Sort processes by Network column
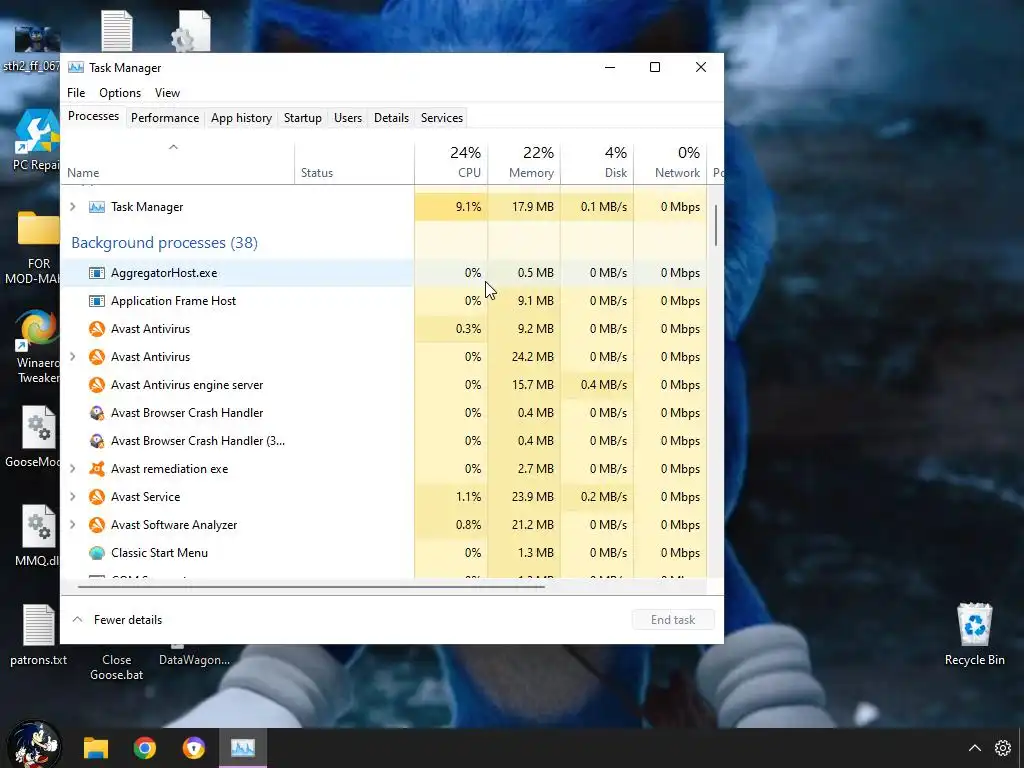 coord(671,163)
